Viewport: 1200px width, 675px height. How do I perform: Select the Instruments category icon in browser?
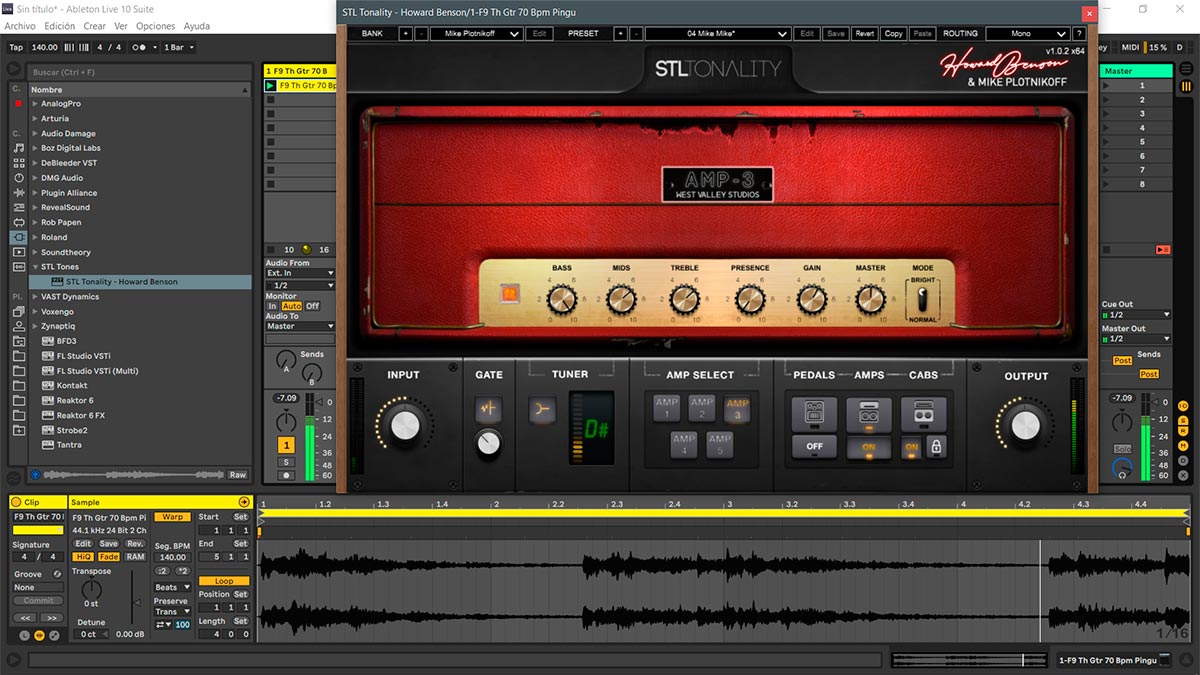[x=18, y=177]
